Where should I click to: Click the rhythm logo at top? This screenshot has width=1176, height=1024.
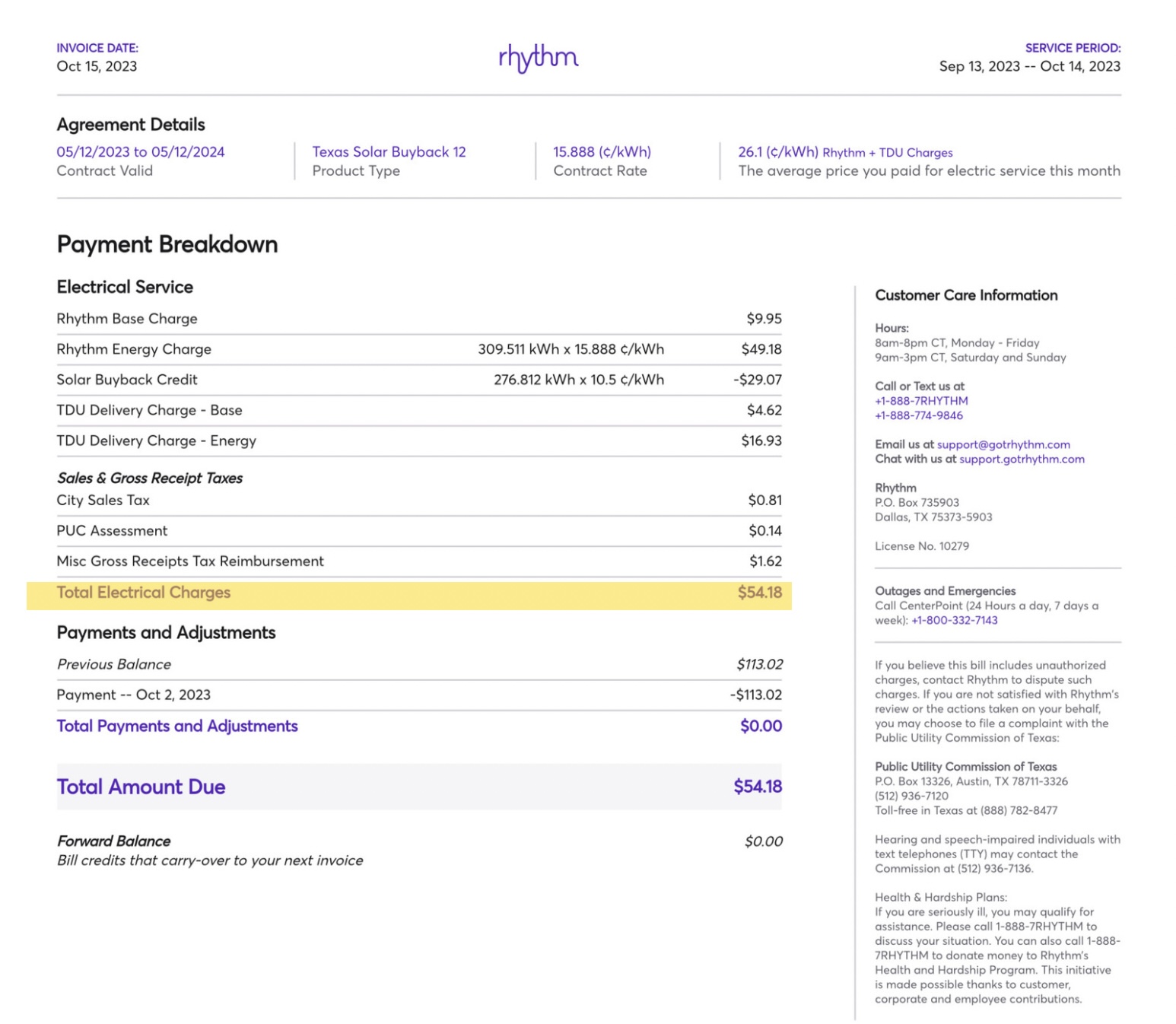[x=539, y=58]
